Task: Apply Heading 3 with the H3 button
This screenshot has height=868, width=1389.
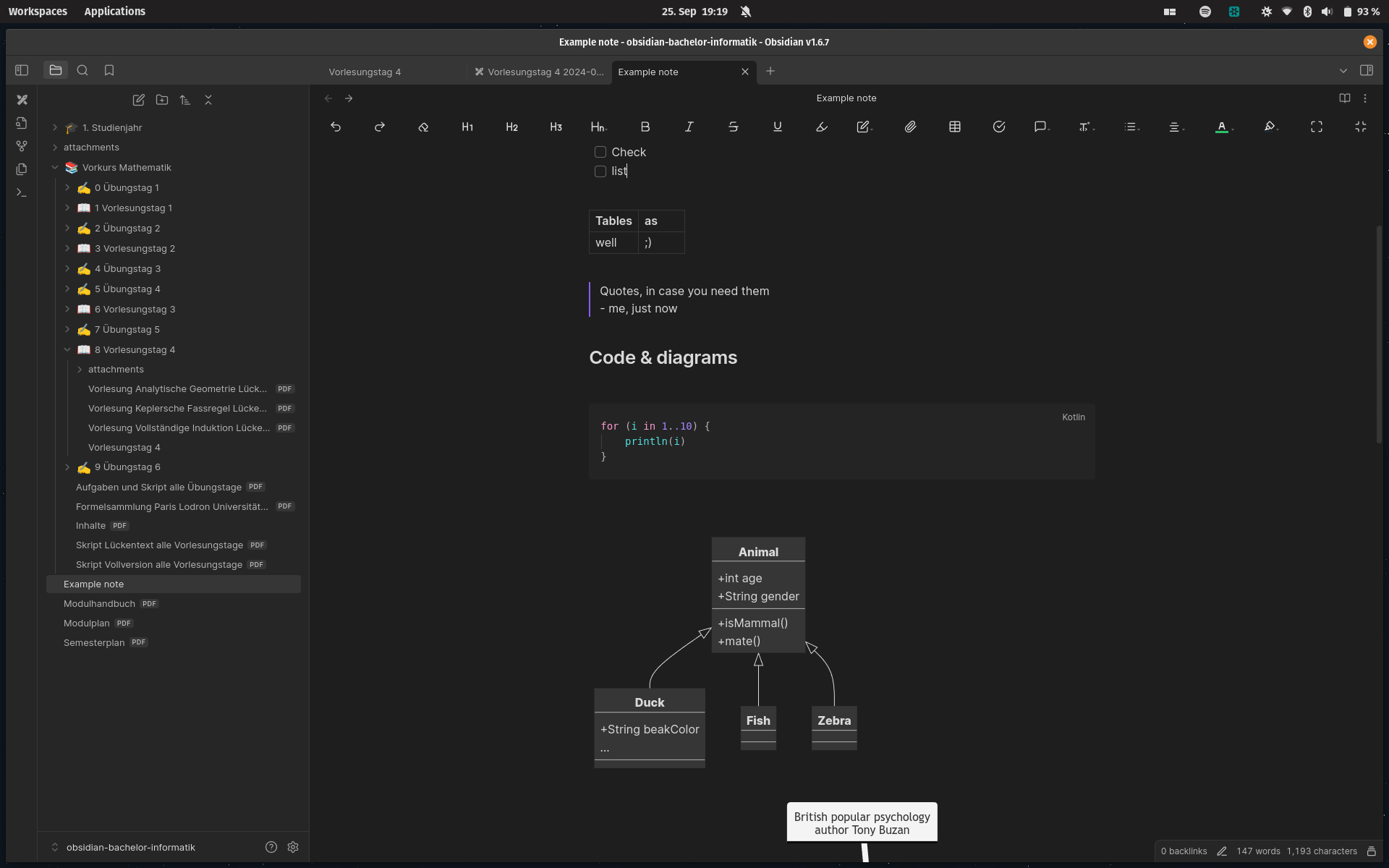Action: pyautogui.click(x=556, y=127)
